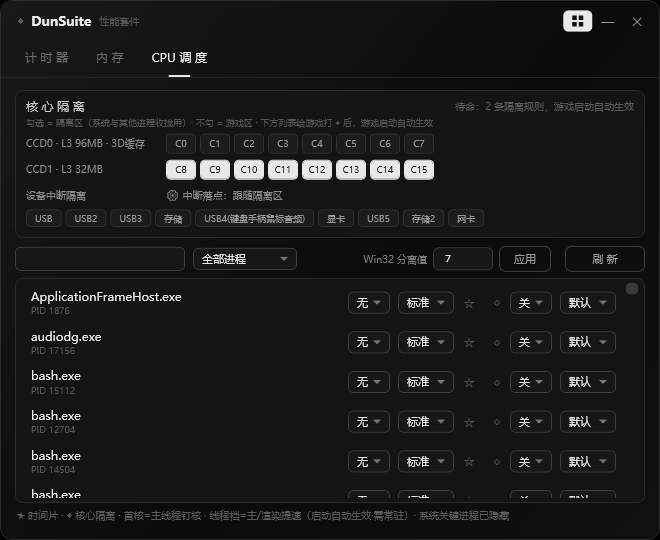Open 标准 dropdown for ApplicationFrameHost.exe
This screenshot has width=660, height=540.
pos(426,303)
